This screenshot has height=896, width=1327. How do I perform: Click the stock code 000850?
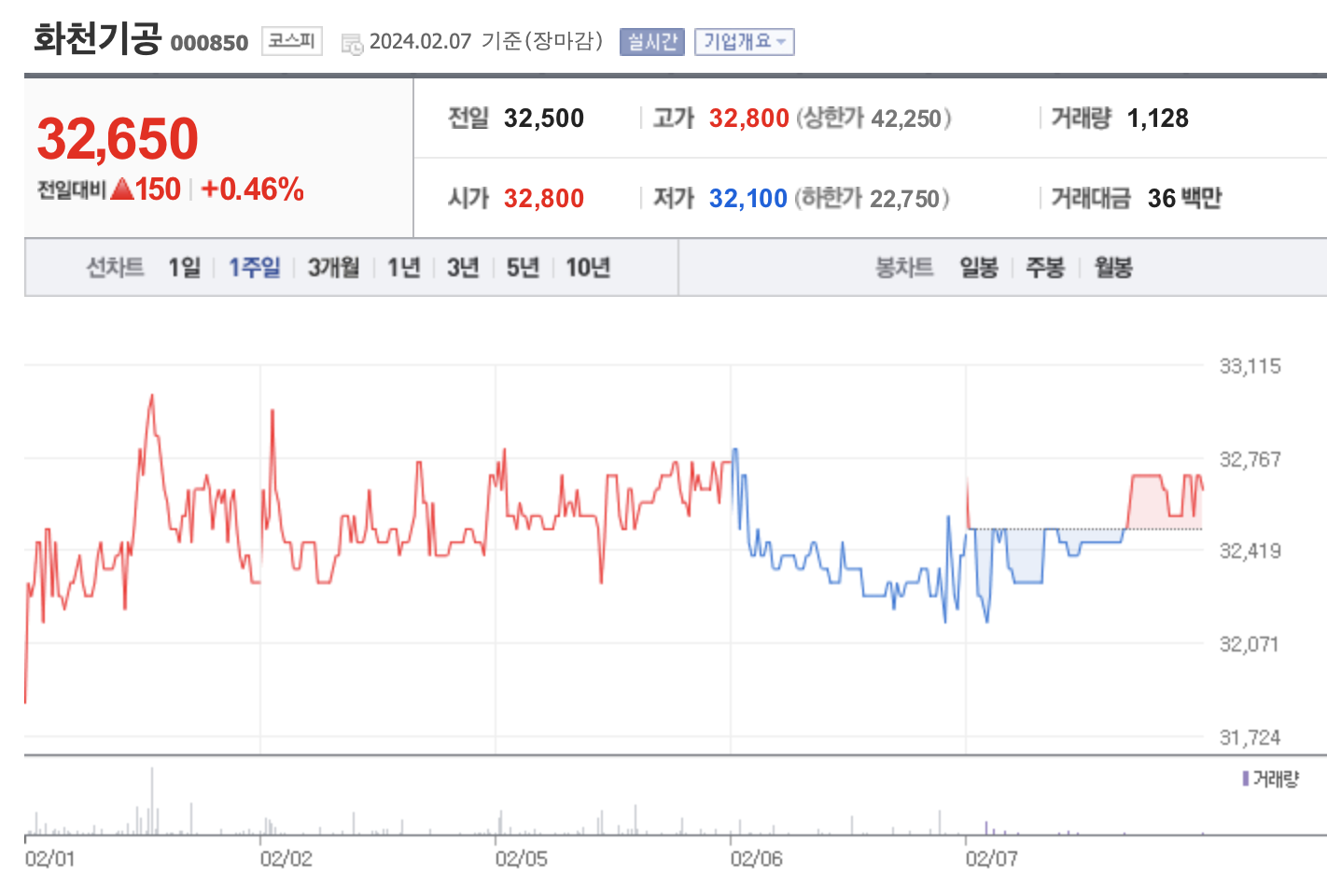209,43
